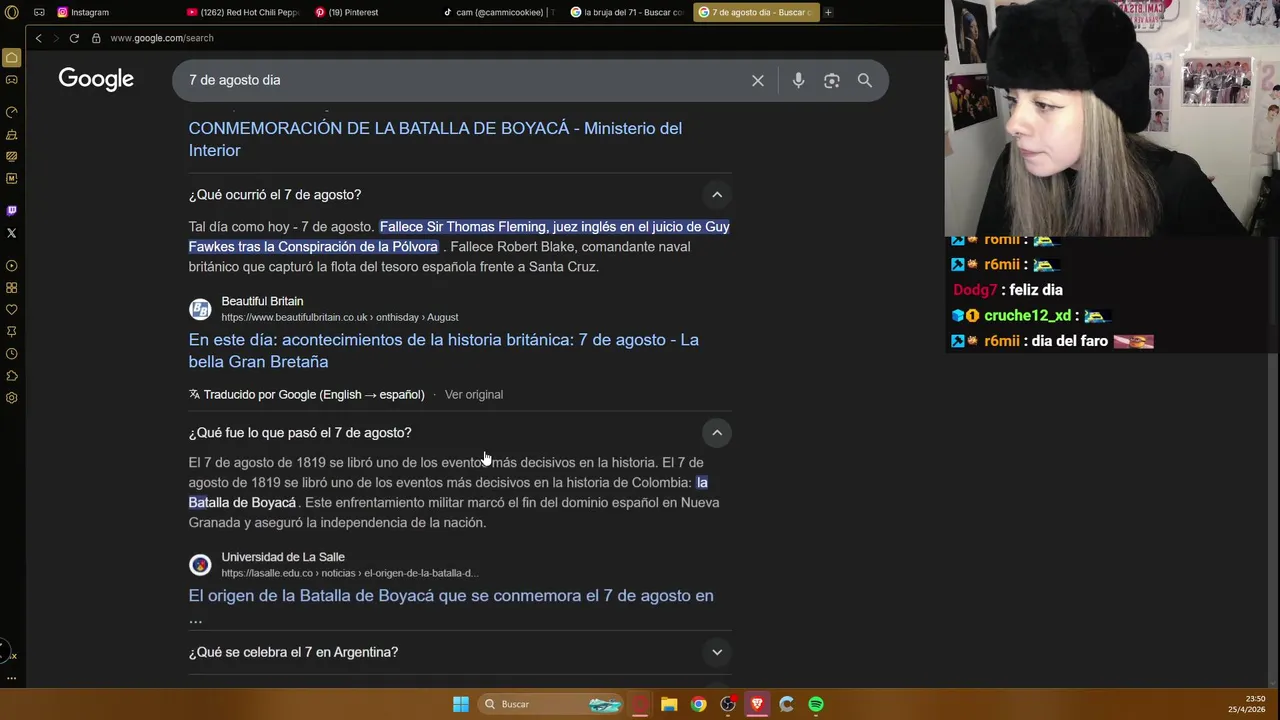1280x720 pixels.
Task: Click the address bar URL
Action: pyautogui.click(x=162, y=38)
